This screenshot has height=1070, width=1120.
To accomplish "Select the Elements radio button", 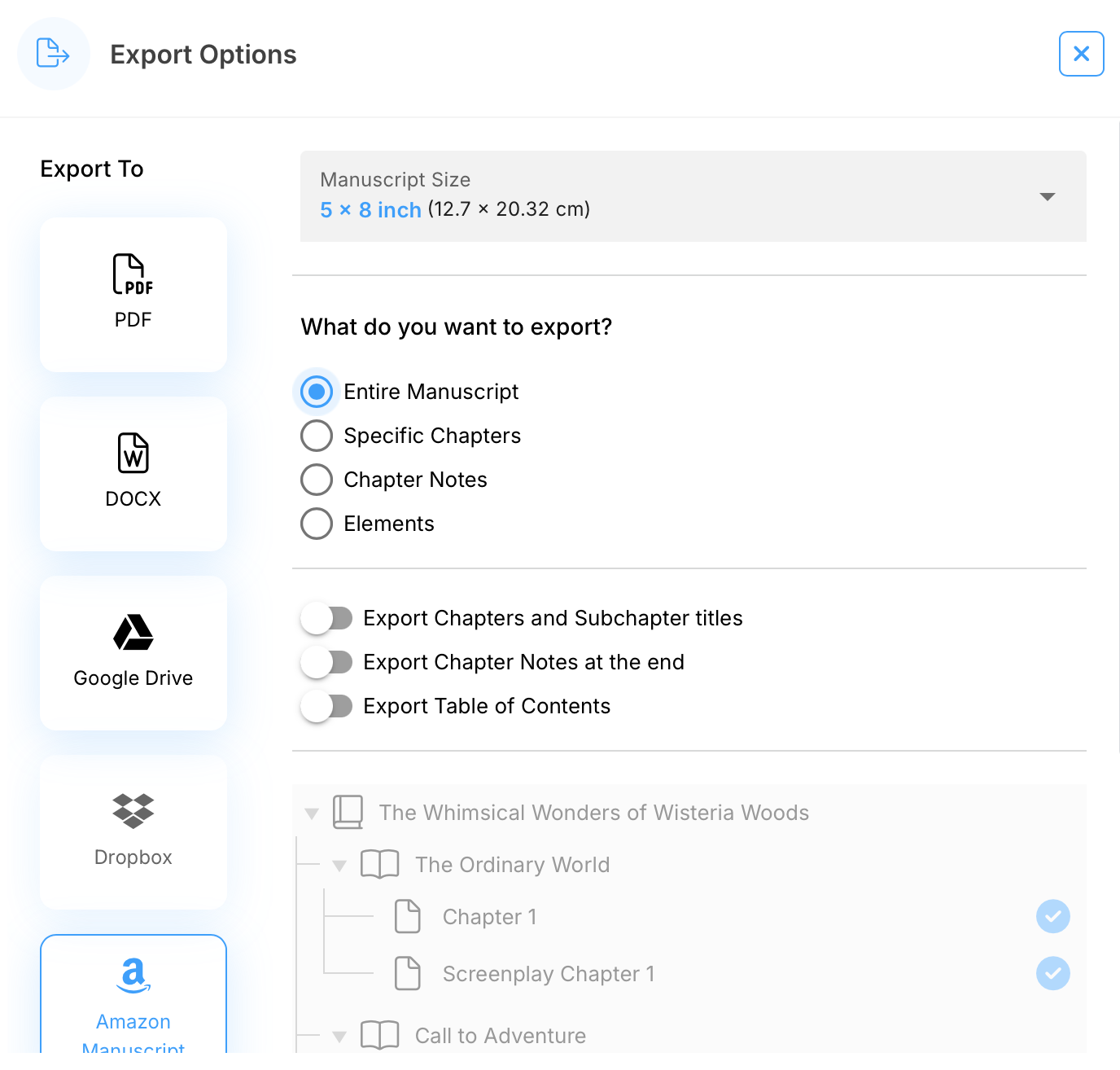I will point(317,524).
